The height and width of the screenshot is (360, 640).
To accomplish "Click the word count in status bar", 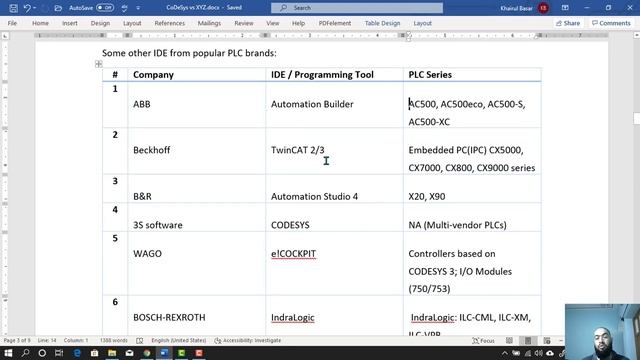I will 113,340.
